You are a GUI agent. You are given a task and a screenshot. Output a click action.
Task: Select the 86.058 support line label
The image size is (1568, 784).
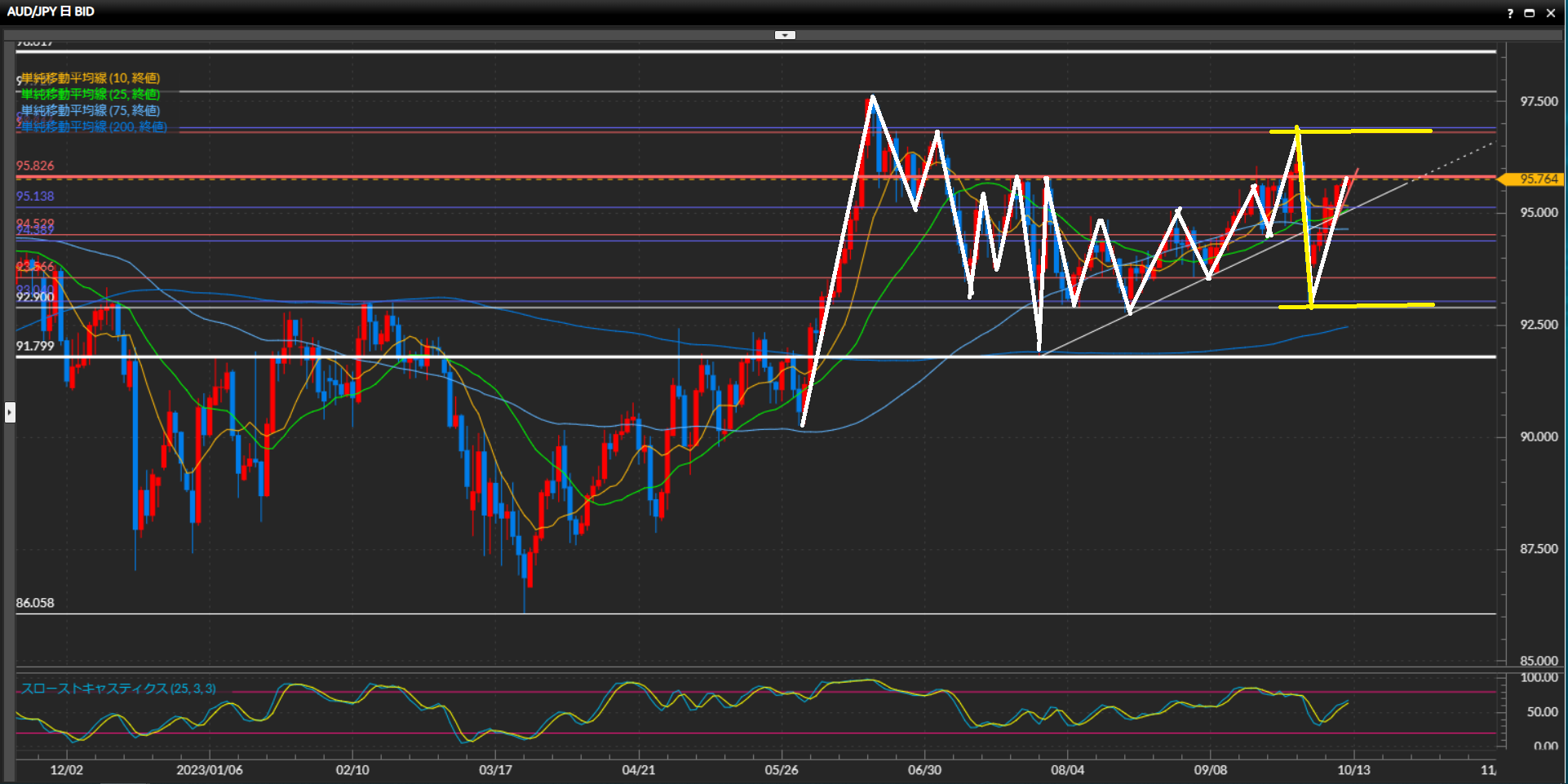coord(35,603)
